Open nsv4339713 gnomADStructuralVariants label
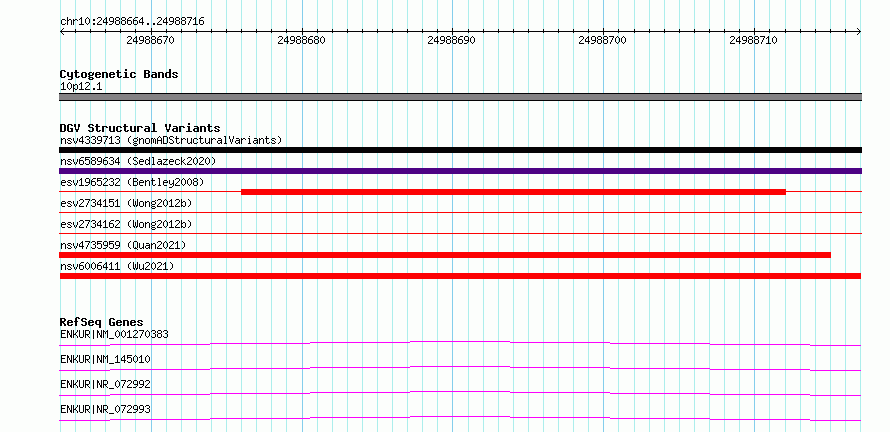890x432 pixels. [171, 140]
